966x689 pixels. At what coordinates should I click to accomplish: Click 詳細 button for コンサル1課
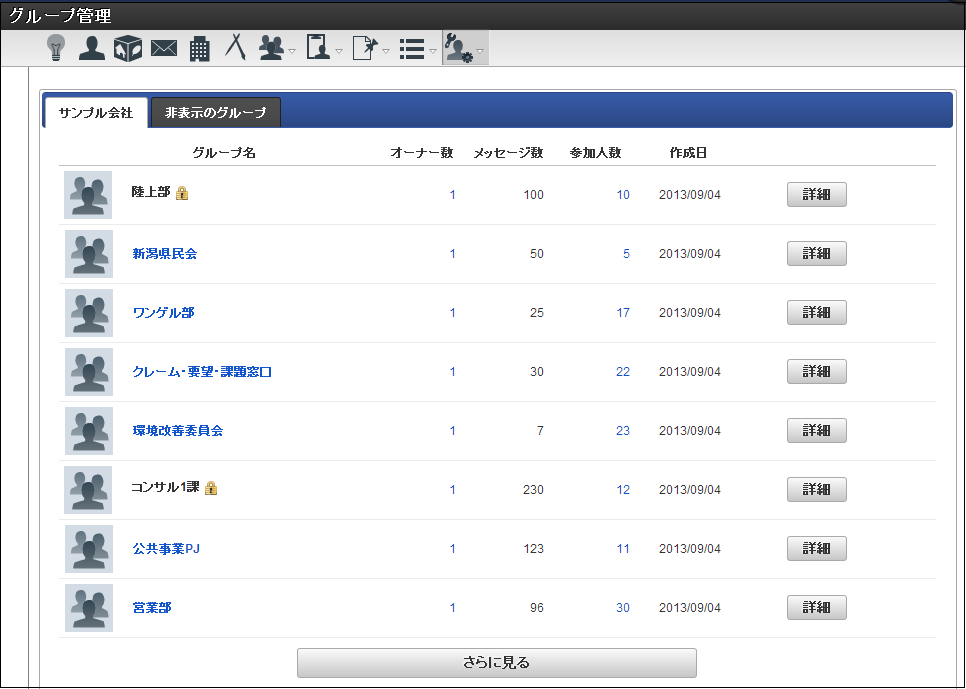pyautogui.click(x=816, y=490)
